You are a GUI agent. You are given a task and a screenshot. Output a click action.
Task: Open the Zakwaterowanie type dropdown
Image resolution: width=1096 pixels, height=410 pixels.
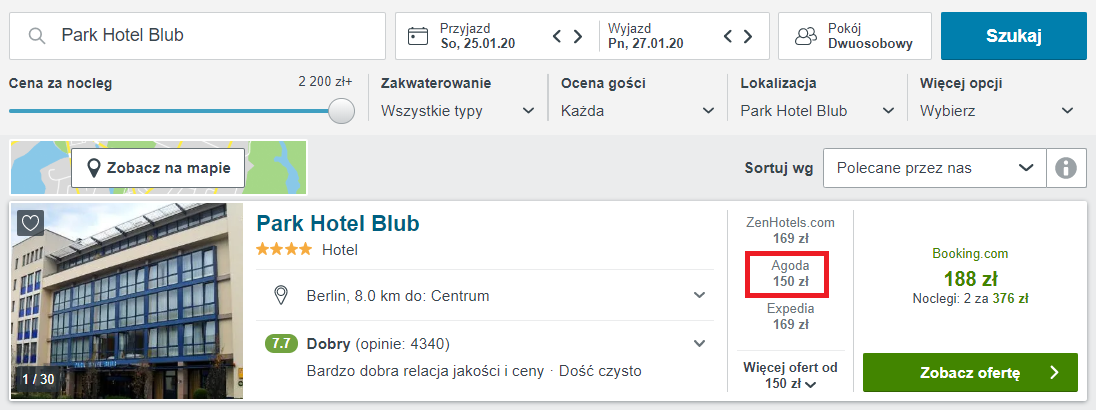pyautogui.click(x=459, y=110)
